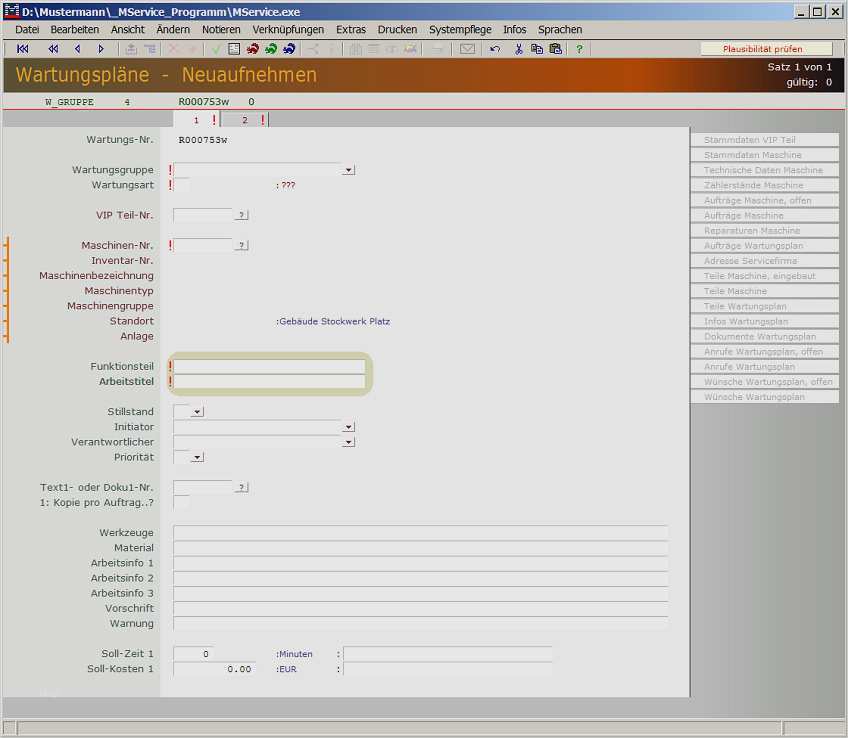
Task: Select Aufträge Wartungsplan in the sidebar
Action: 763,245
